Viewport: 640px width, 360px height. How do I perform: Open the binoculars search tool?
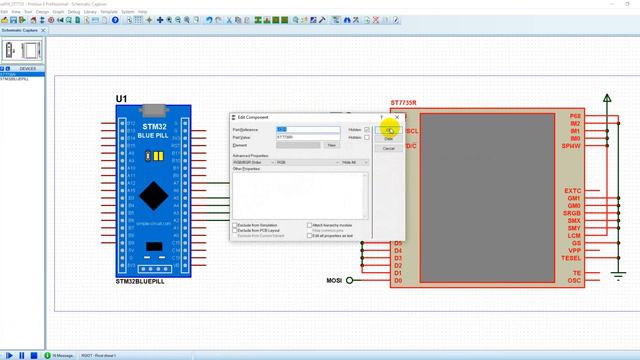coord(347,20)
